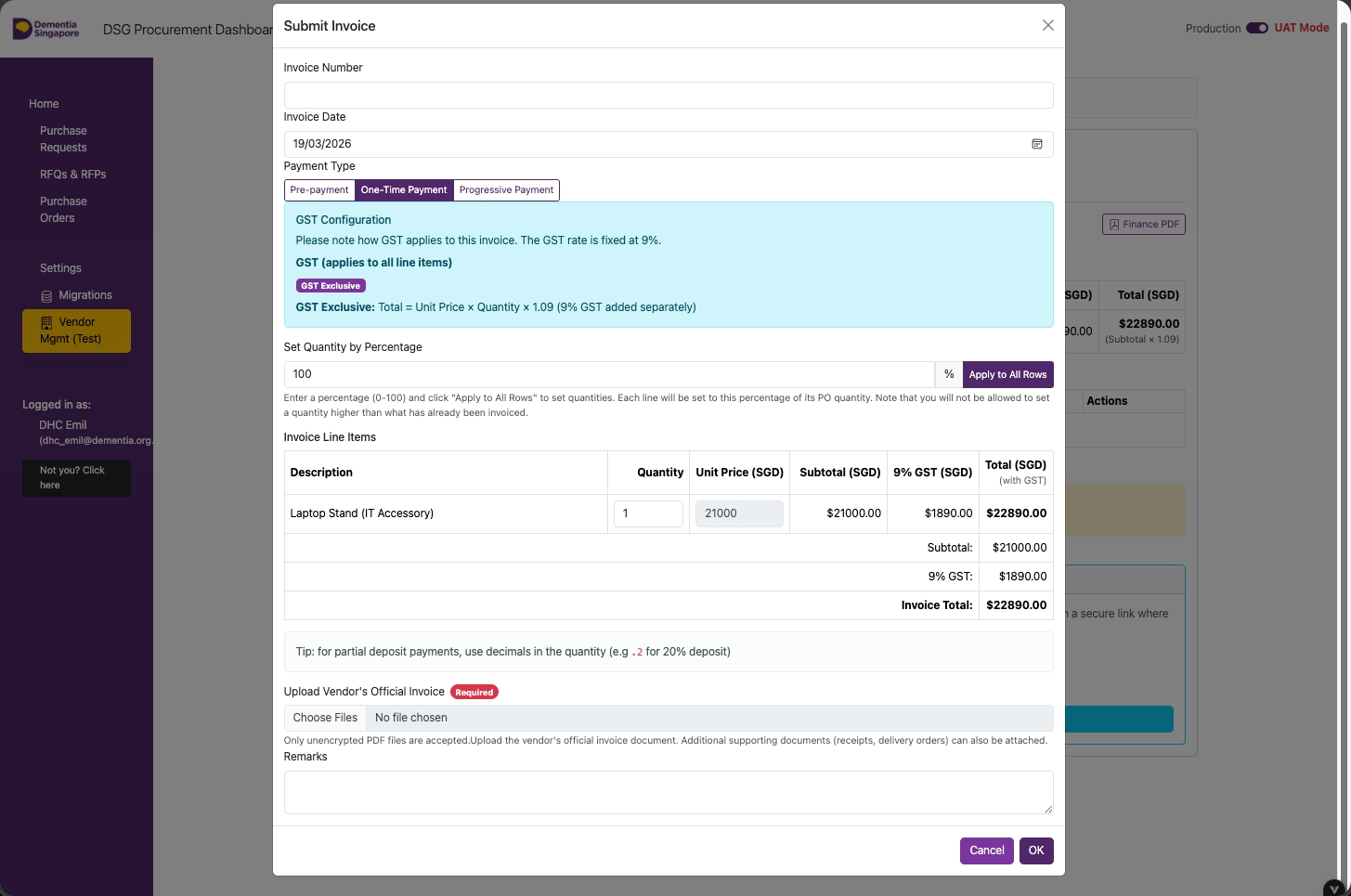
Task: Select the Pre-payment payment type
Action: click(x=319, y=190)
